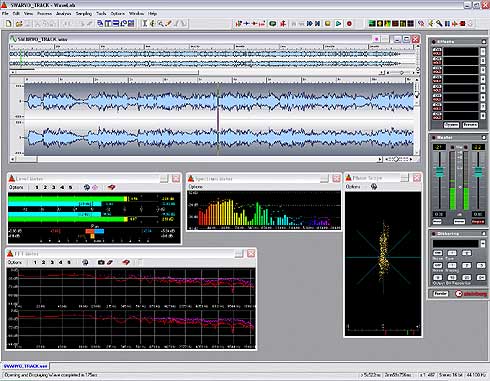Click the red Record button in transport
This screenshot has width=490, height=381.
click(349, 24)
